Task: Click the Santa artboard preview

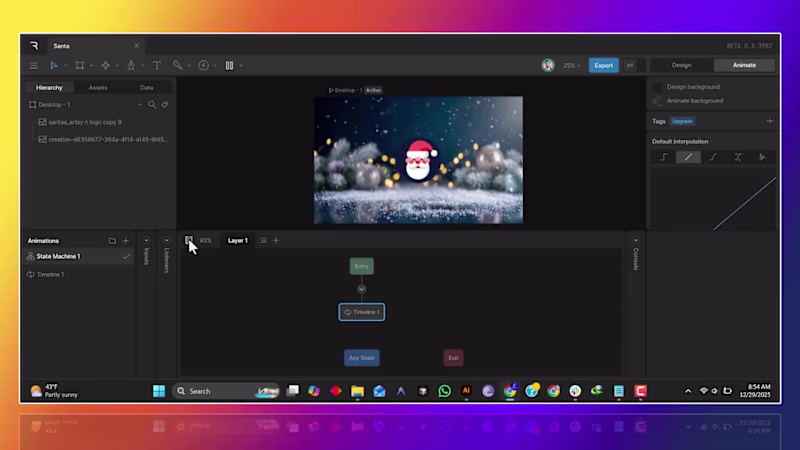Action: [x=418, y=160]
